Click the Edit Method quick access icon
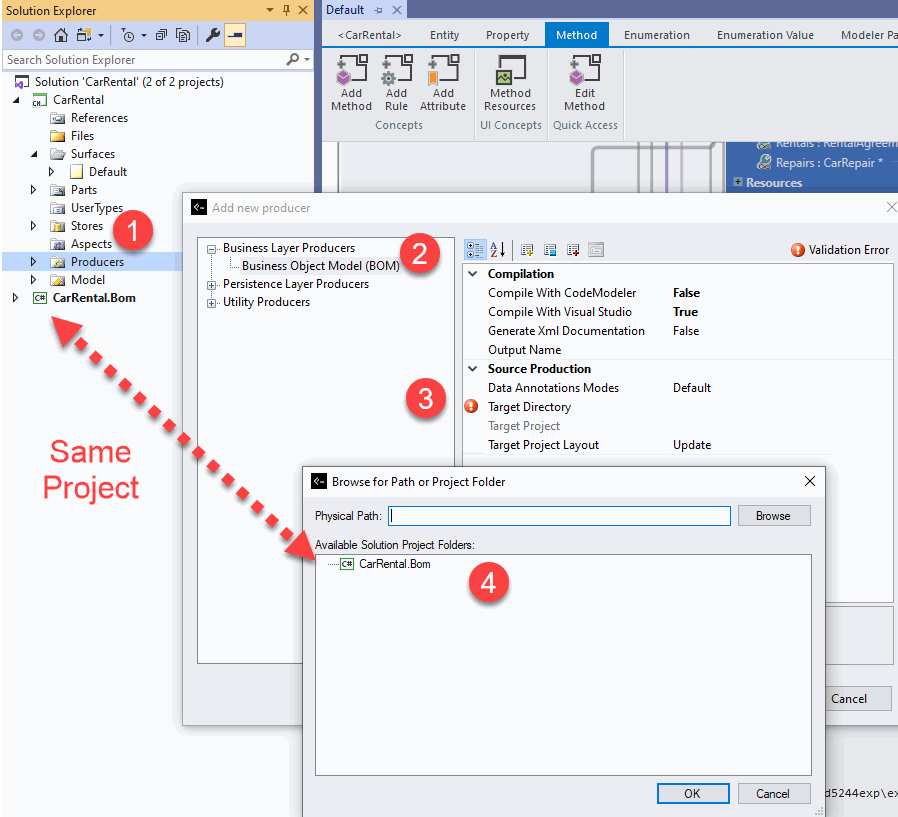The image size is (898, 817). (x=584, y=83)
